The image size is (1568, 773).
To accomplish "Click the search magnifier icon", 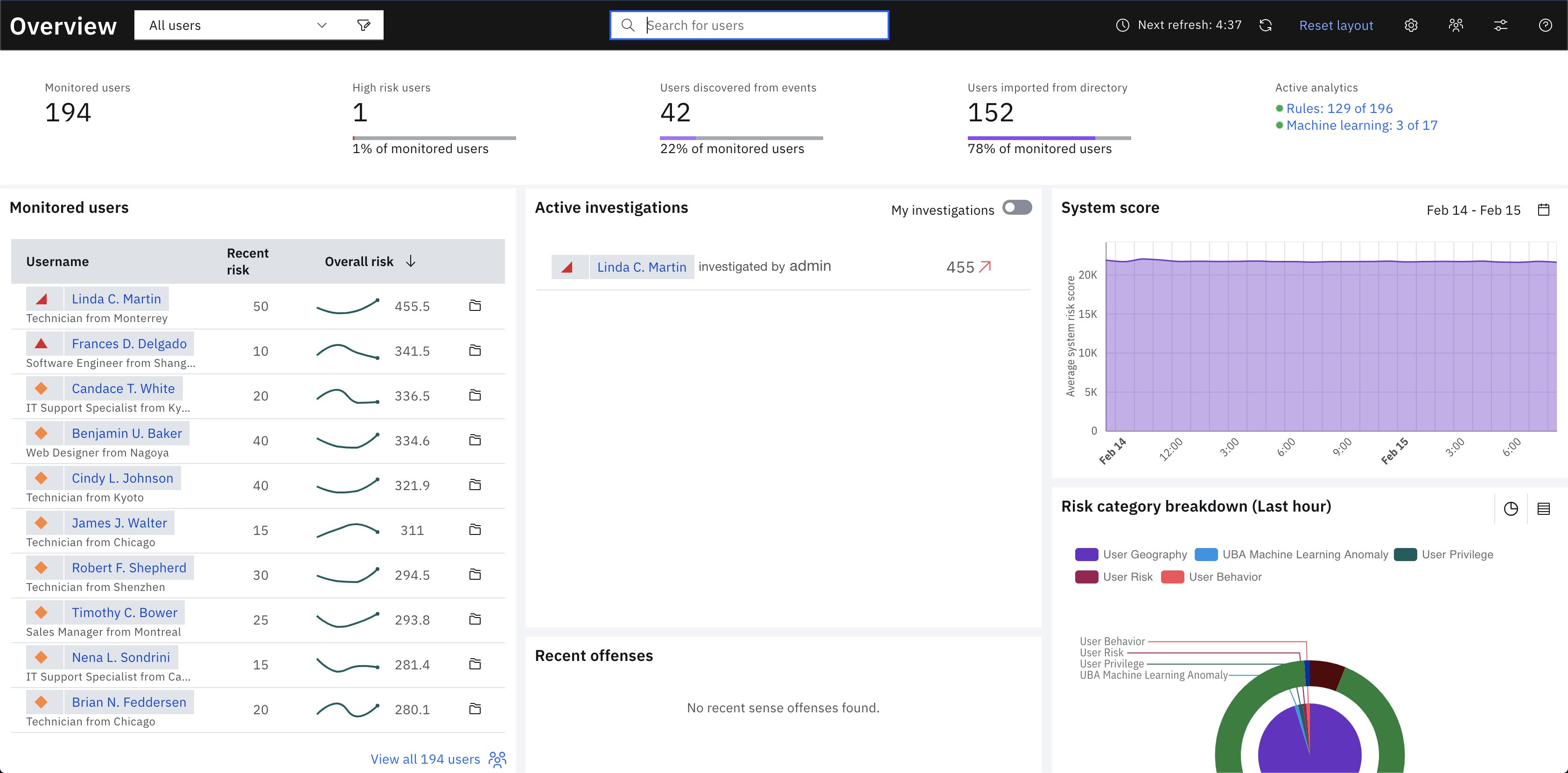I will (628, 25).
